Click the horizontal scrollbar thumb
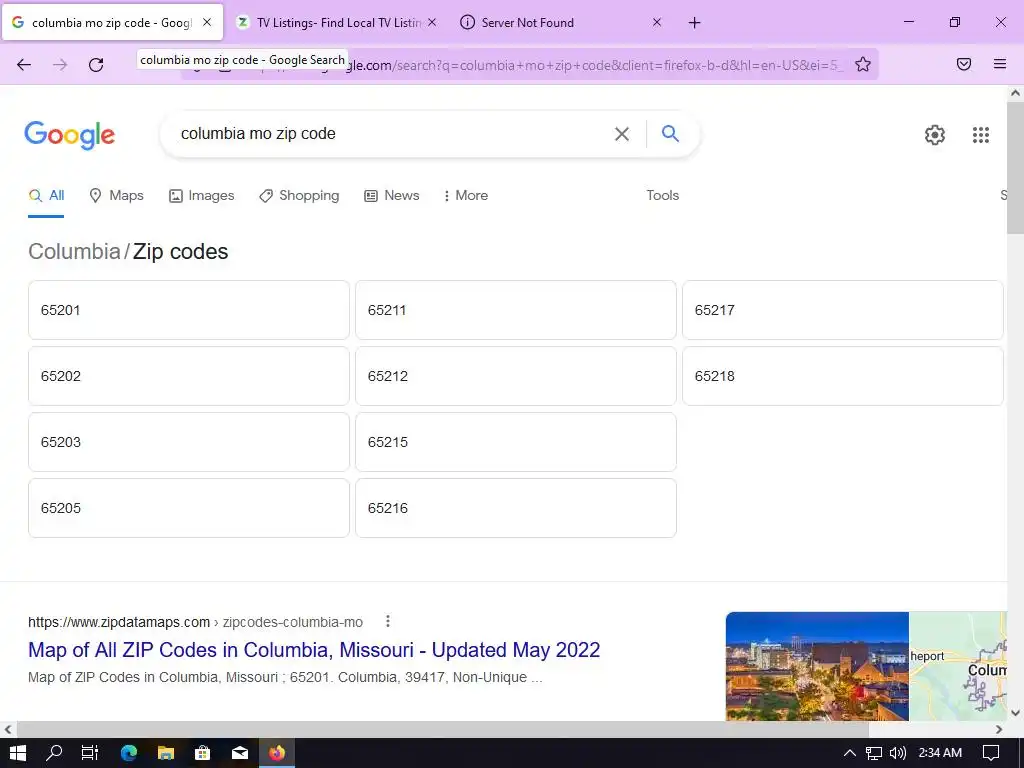 click(x=443, y=729)
